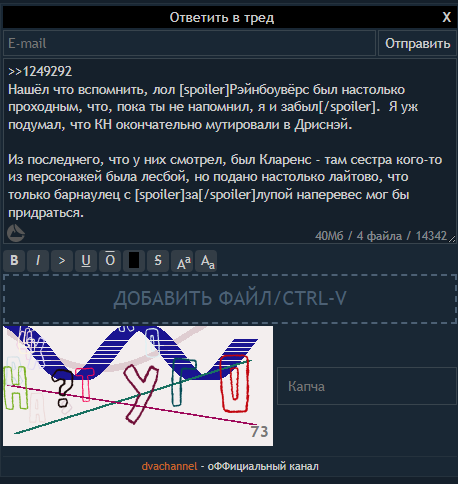Insert quote marker with > button
Screen dimensions: 458x484
click(x=62, y=261)
